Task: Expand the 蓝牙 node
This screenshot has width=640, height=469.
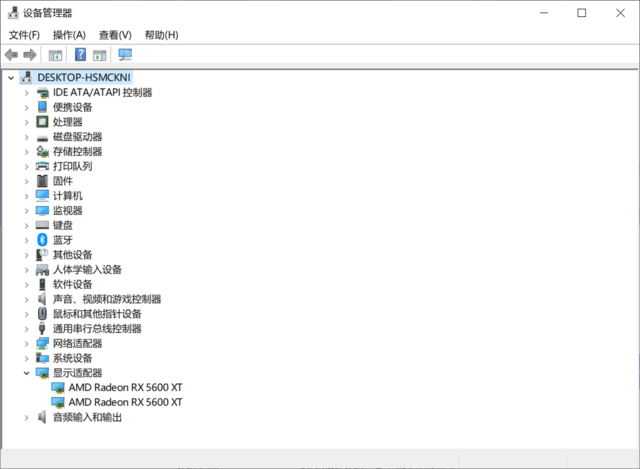Action: tap(27, 240)
